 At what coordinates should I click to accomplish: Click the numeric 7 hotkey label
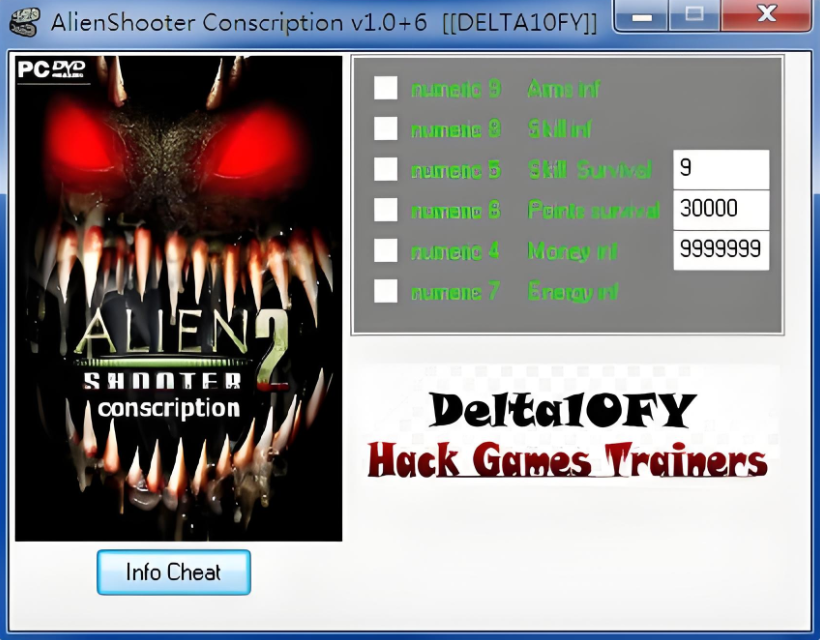tap(455, 292)
